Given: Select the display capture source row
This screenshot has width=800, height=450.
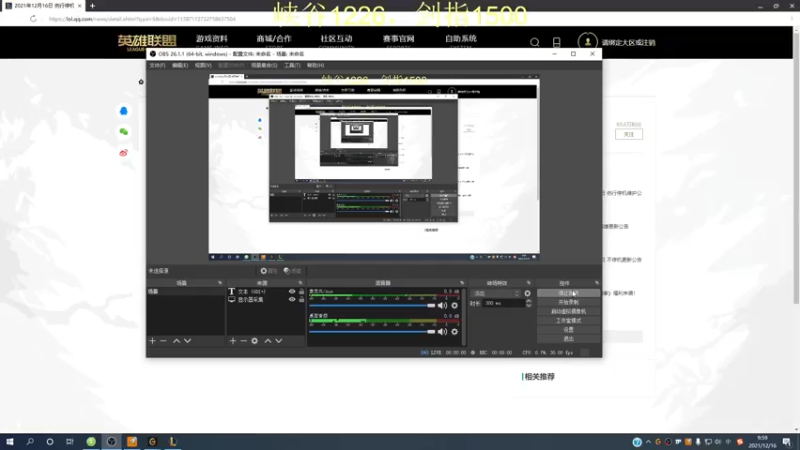Looking at the screenshot, I should click(266, 299).
